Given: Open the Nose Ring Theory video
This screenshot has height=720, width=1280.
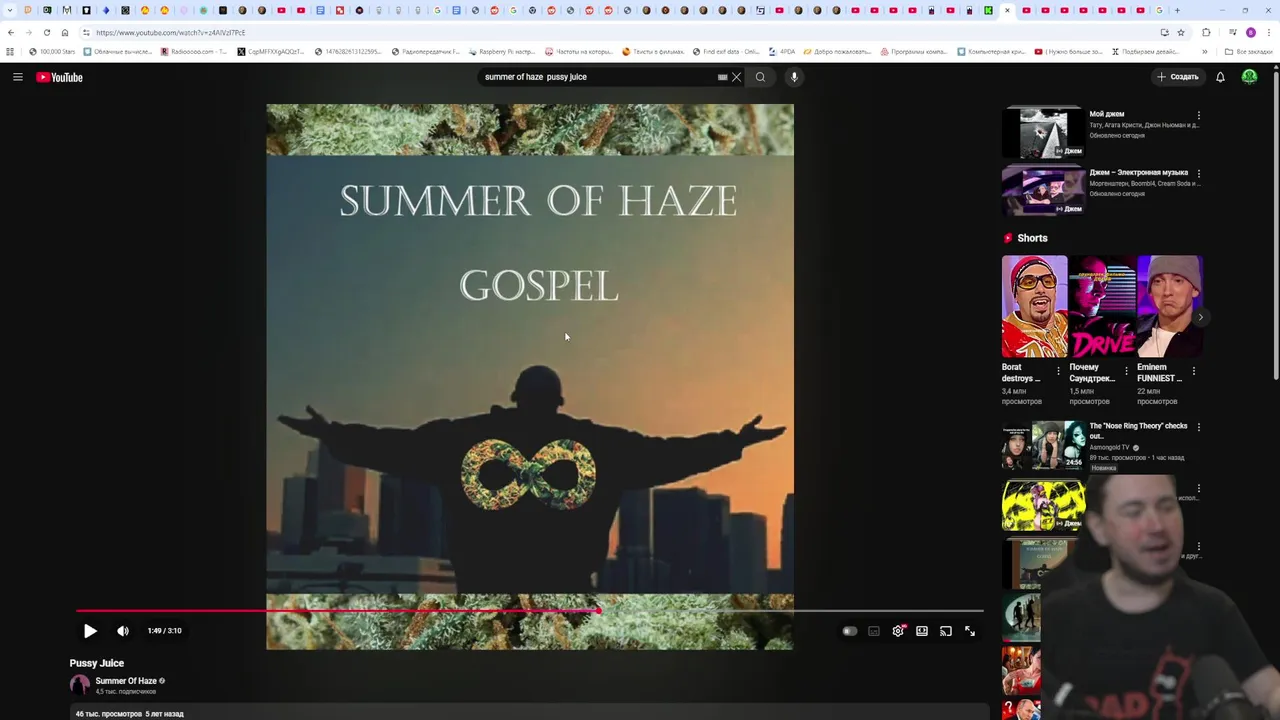Looking at the screenshot, I should 1043,446.
